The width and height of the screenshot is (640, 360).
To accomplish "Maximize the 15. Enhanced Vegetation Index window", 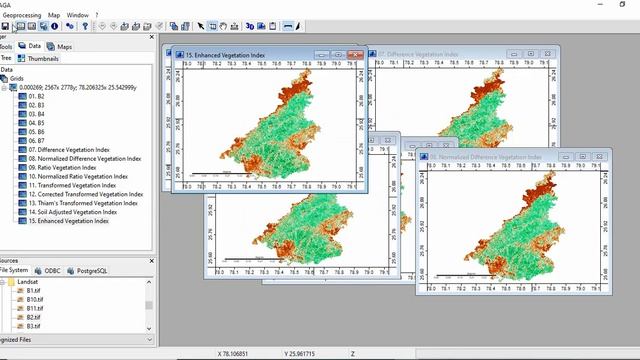I will click(338, 54).
